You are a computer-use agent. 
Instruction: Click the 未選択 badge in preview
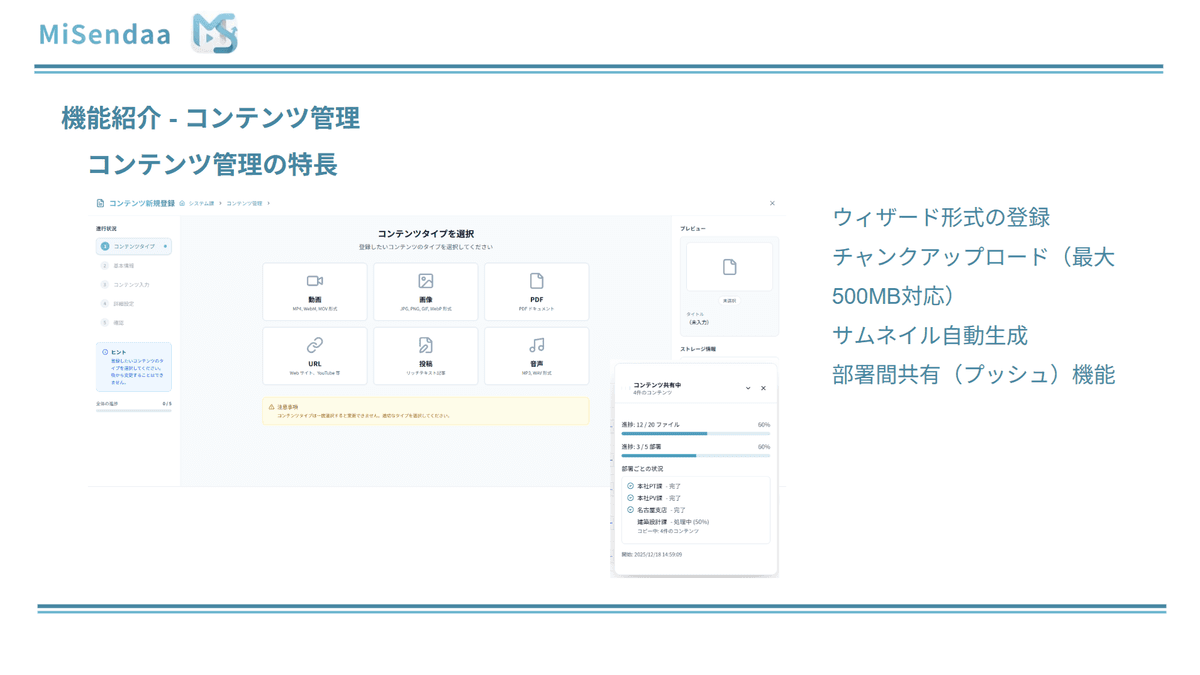click(x=729, y=300)
